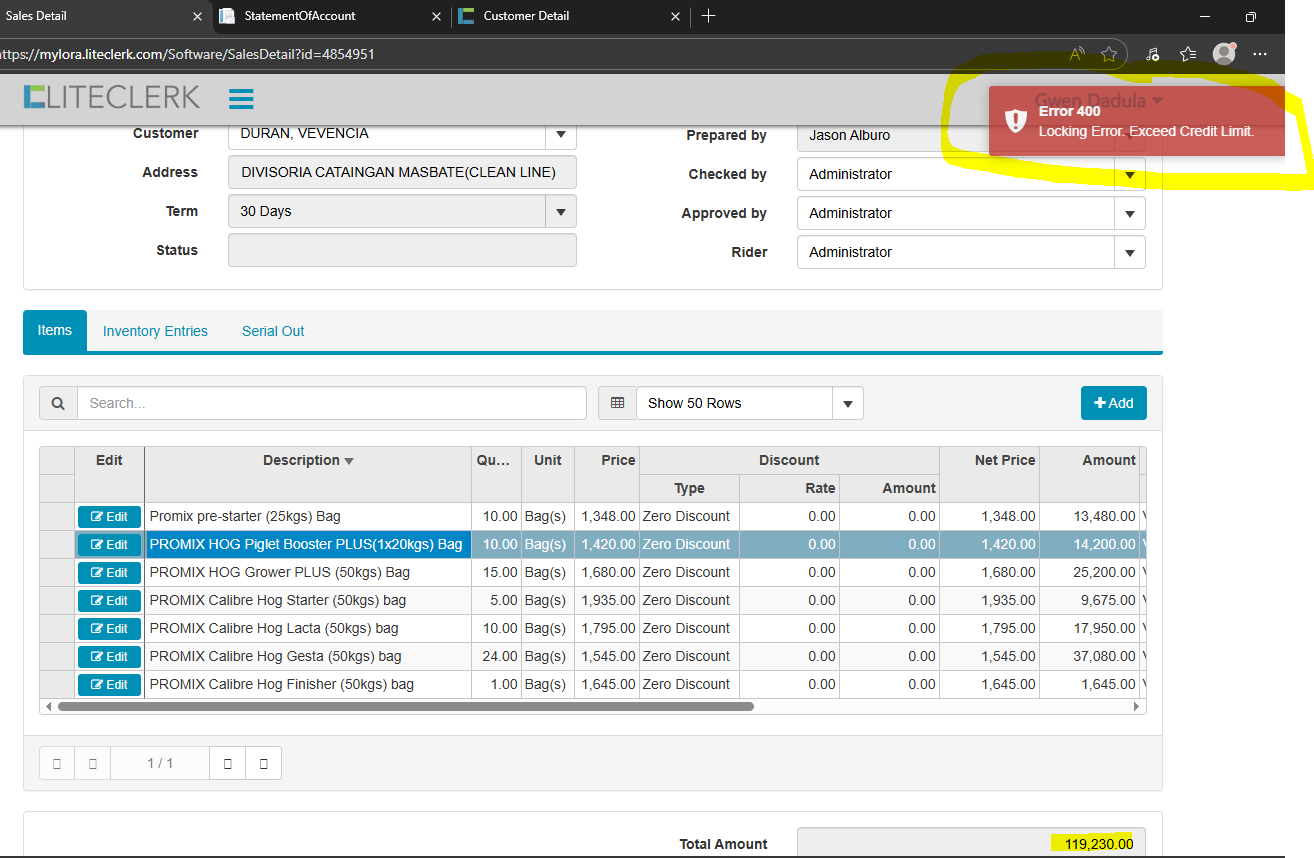The image size is (1314, 858).
Task: Open the browser profile avatar
Action: [x=1223, y=54]
